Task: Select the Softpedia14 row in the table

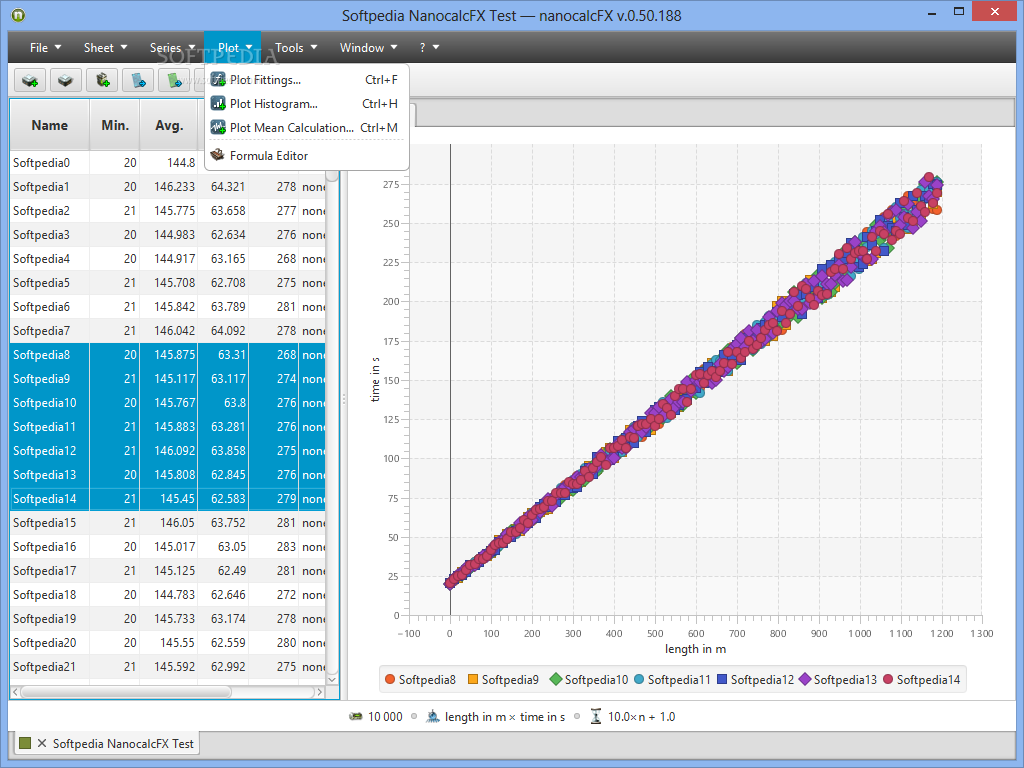Action: [x=168, y=498]
